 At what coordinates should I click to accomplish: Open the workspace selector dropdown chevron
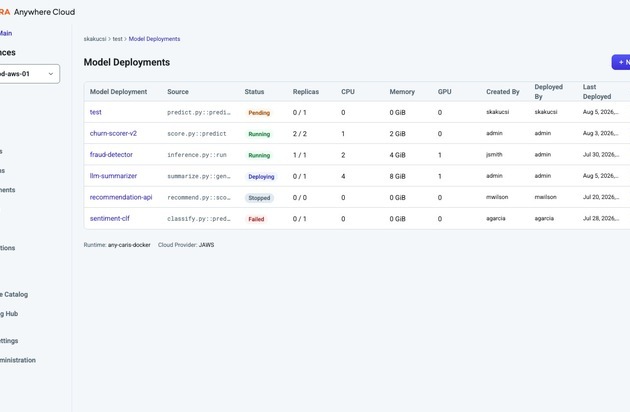51,74
